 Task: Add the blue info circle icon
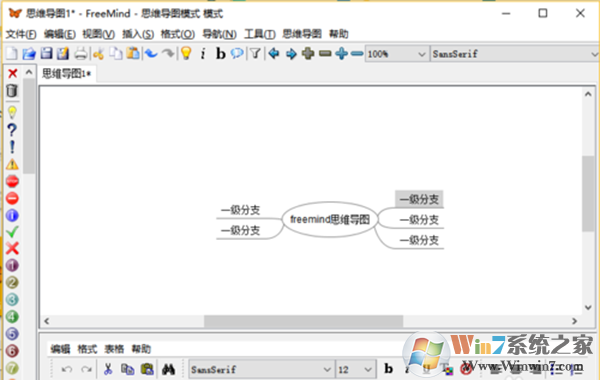point(12,215)
